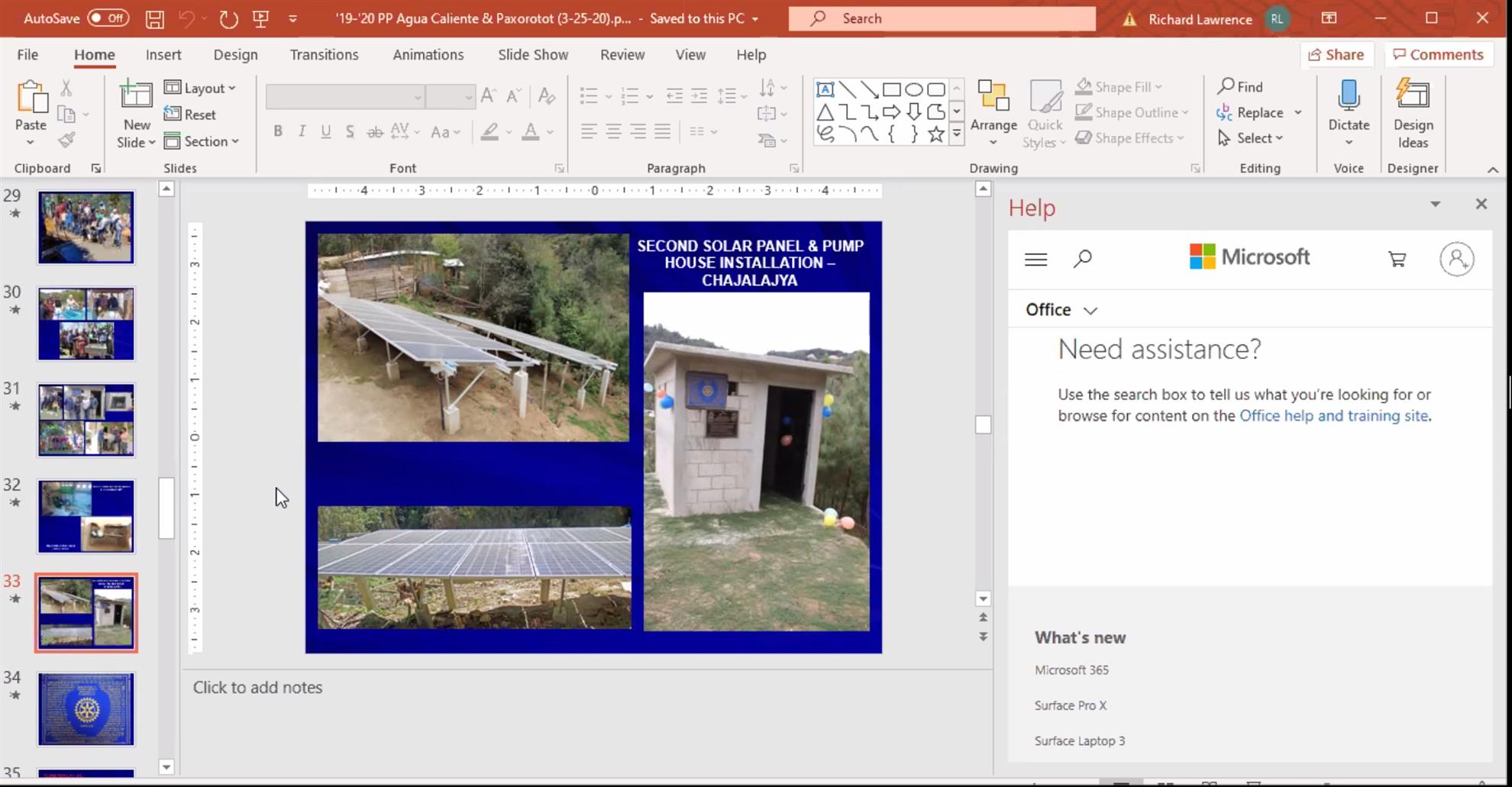Toggle Bold formatting

[x=278, y=131]
